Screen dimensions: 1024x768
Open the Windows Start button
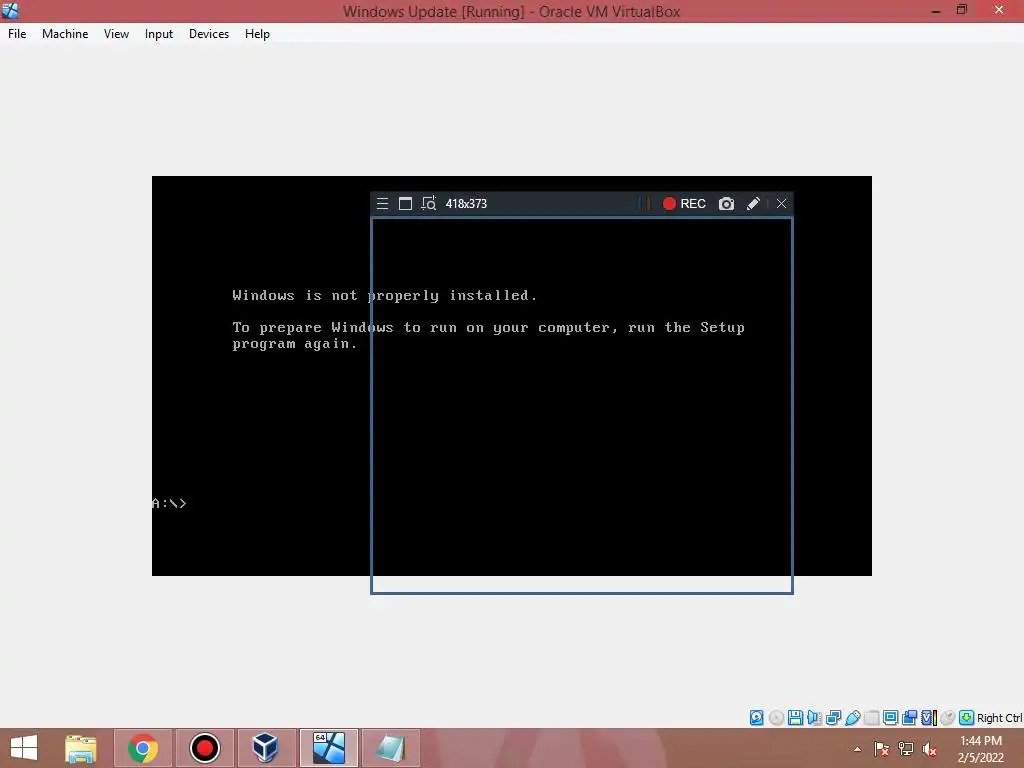pyautogui.click(x=24, y=748)
